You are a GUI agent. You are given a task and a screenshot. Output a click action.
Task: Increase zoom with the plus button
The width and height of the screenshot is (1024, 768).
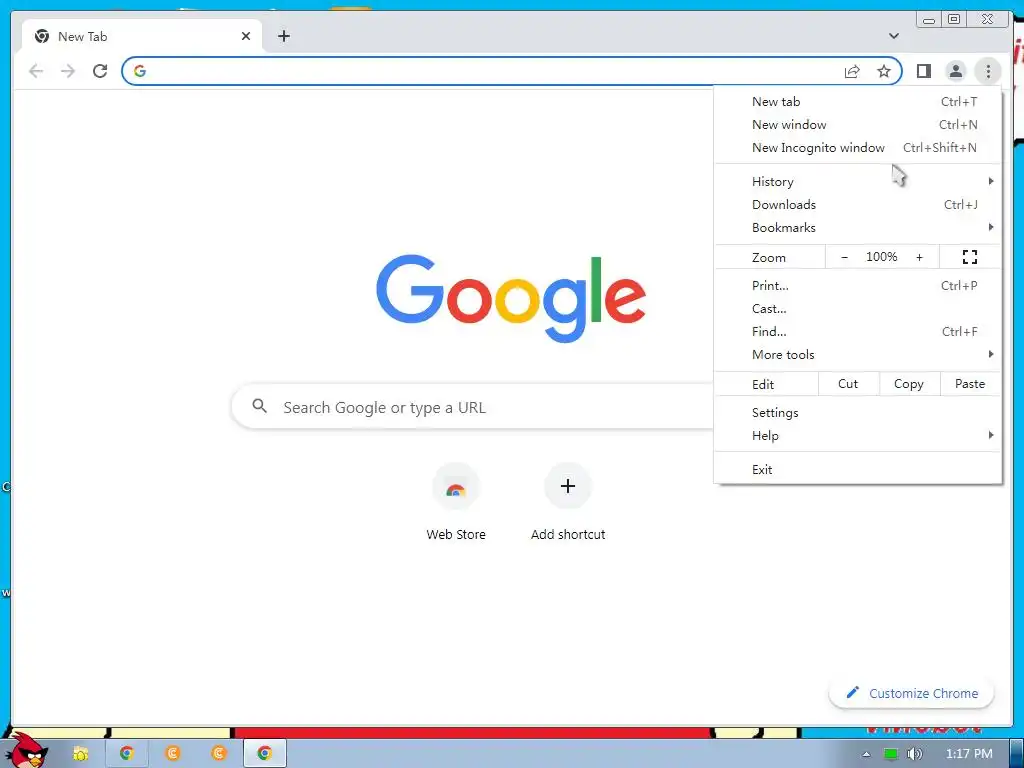pyautogui.click(x=920, y=257)
